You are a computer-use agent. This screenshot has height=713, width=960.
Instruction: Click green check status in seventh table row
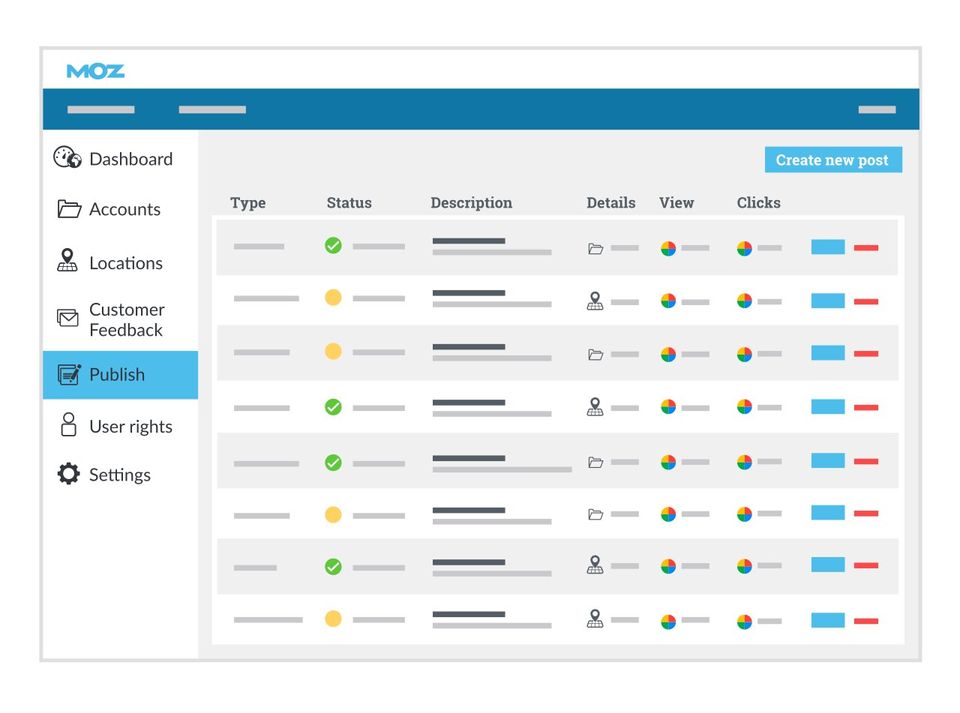pyautogui.click(x=333, y=567)
